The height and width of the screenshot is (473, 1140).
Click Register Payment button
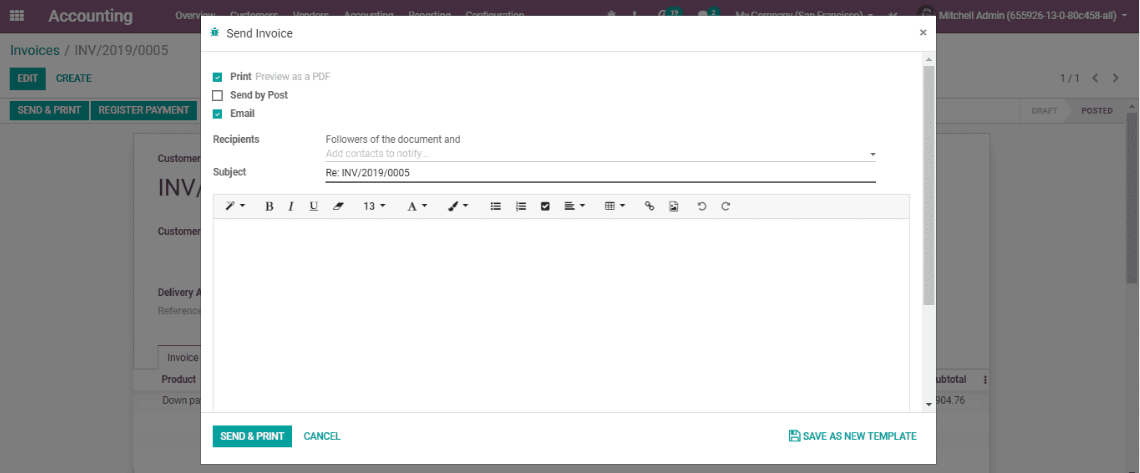tap(143, 110)
